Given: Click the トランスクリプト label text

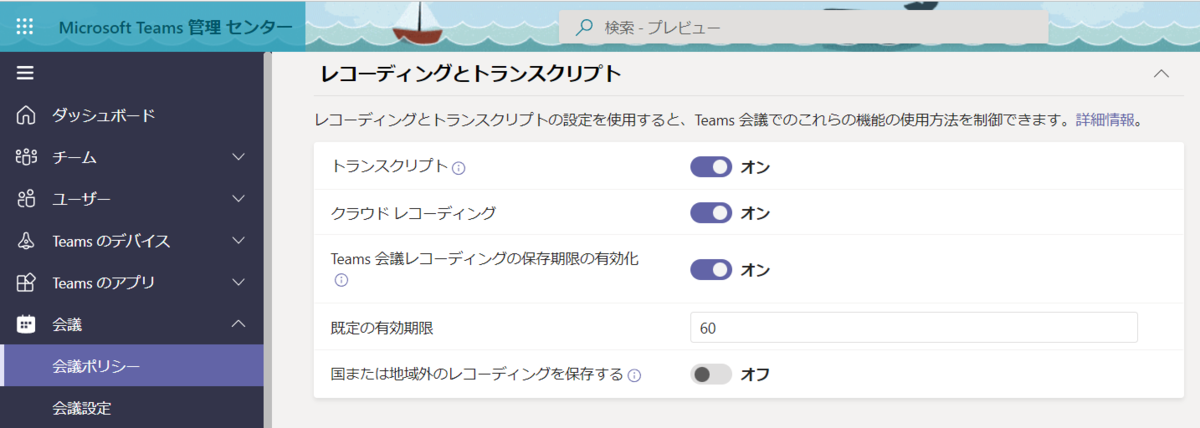Looking at the screenshot, I should tap(389, 167).
